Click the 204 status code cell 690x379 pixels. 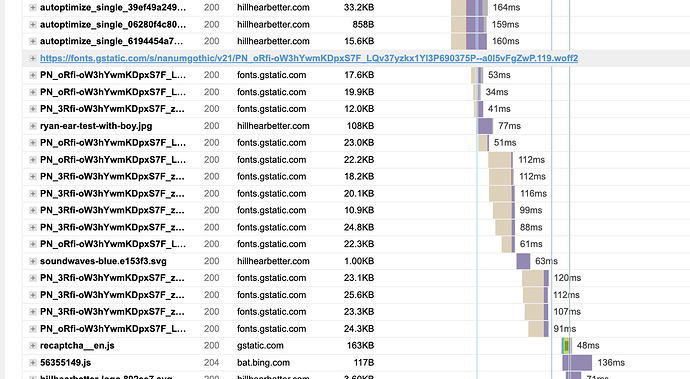212,363
